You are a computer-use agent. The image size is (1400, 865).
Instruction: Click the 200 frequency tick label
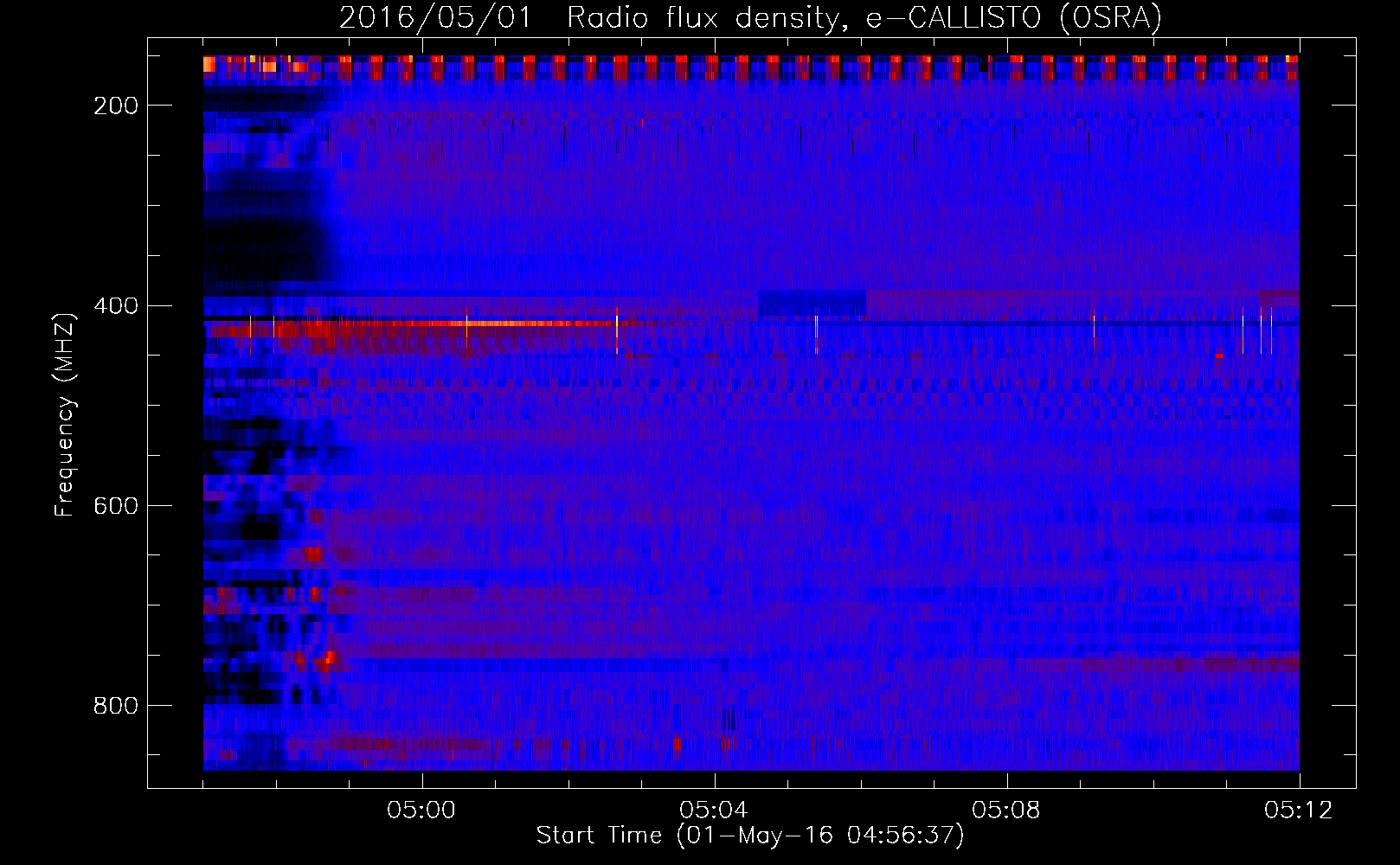point(116,106)
